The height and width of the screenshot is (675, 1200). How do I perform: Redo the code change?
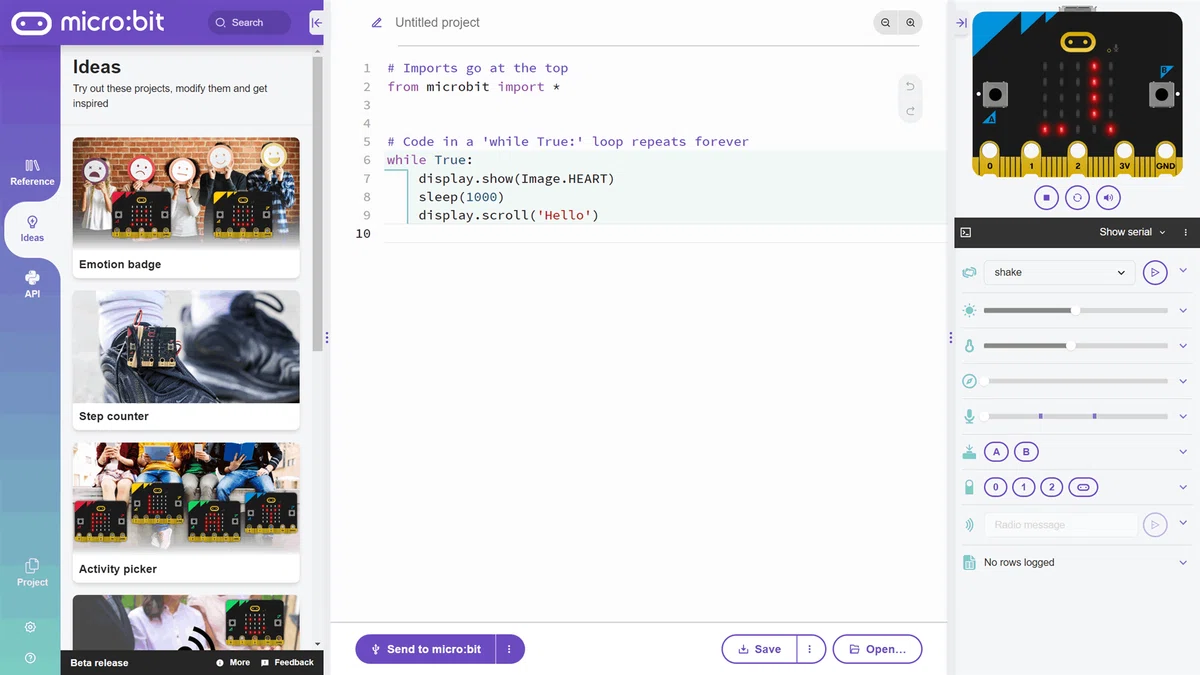[x=910, y=111]
